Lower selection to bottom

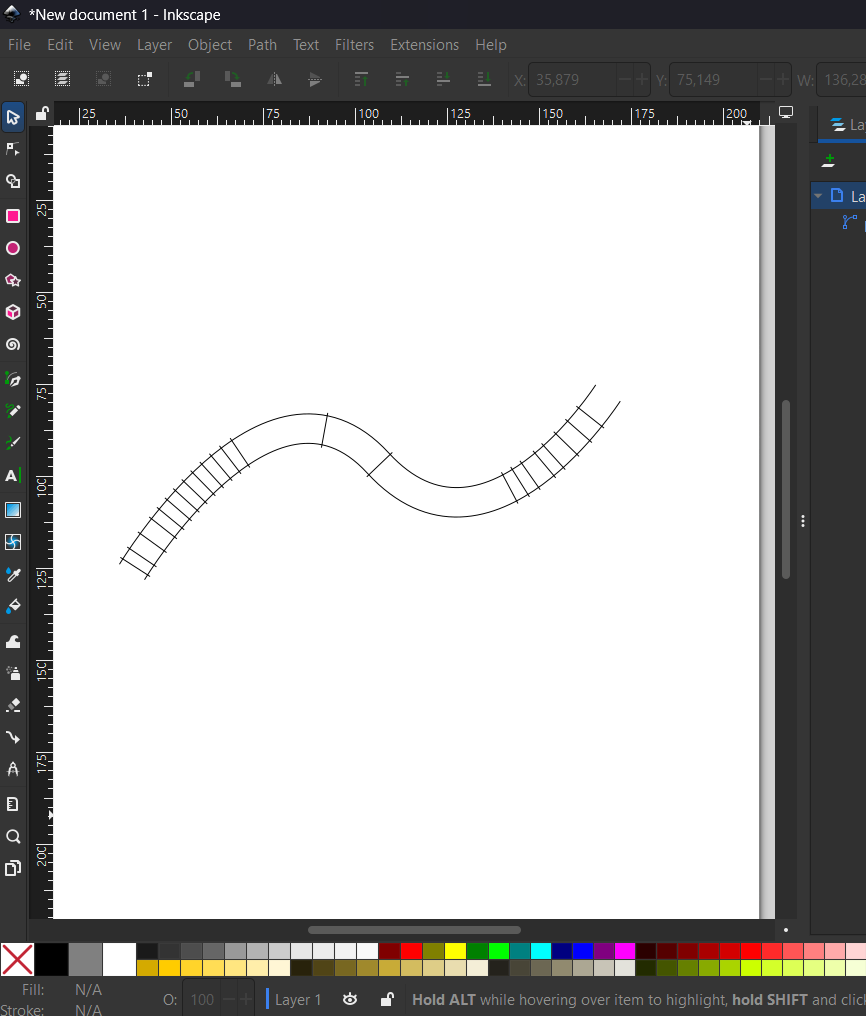(484, 79)
